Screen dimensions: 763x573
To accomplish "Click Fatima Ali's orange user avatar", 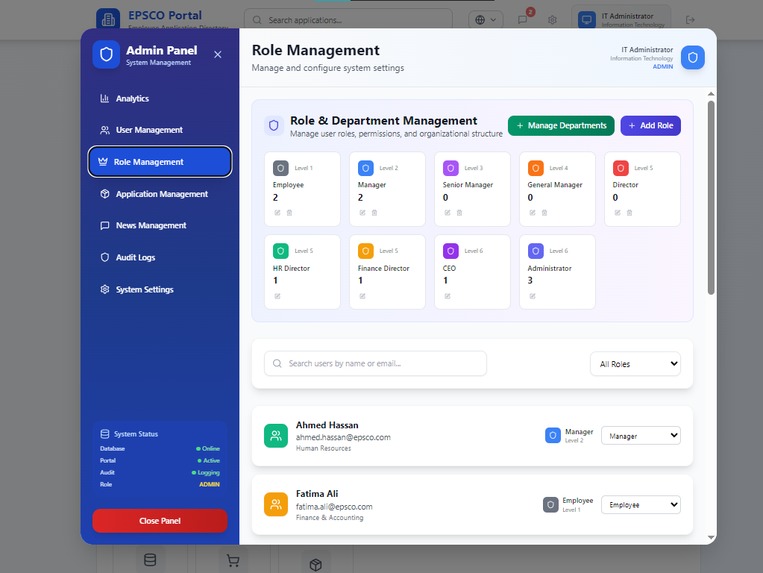I will [x=276, y=504].
